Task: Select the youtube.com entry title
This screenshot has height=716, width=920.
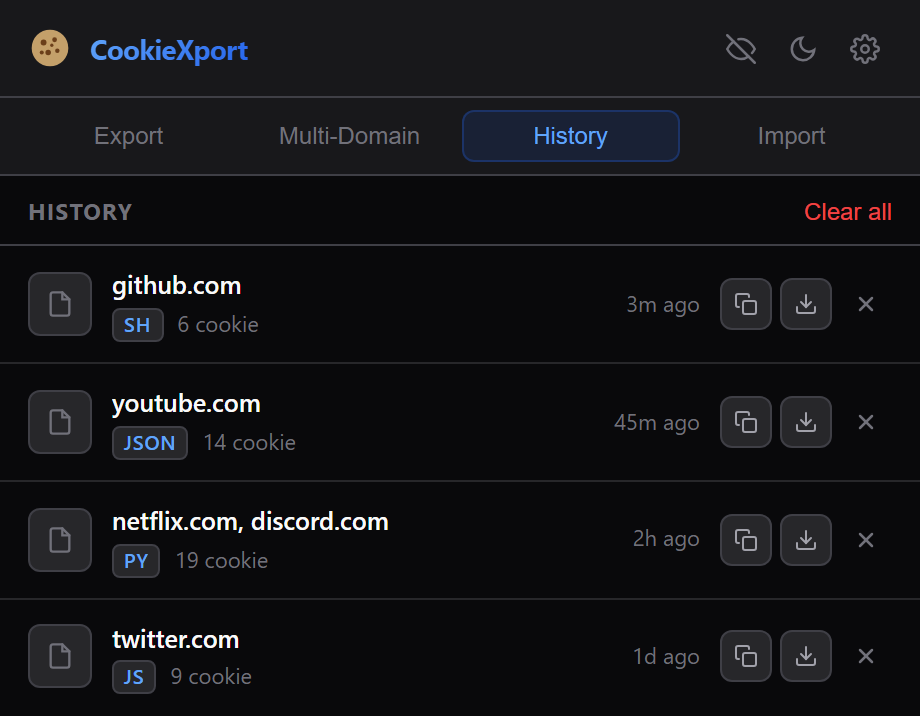Action: pyautogui.click(x=186, y=404)
